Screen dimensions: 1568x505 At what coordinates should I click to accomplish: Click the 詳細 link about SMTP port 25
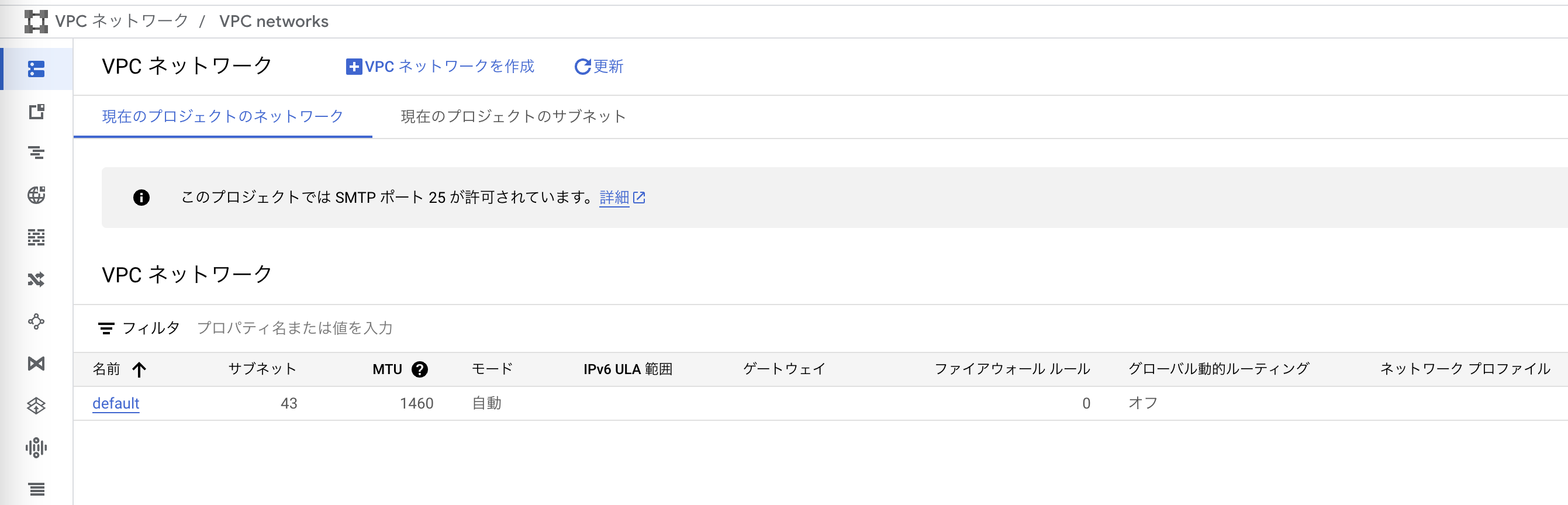pos(614,197)
